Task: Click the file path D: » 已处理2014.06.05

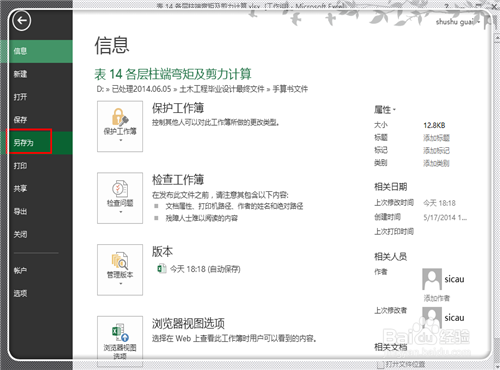Action: point(134,89)
